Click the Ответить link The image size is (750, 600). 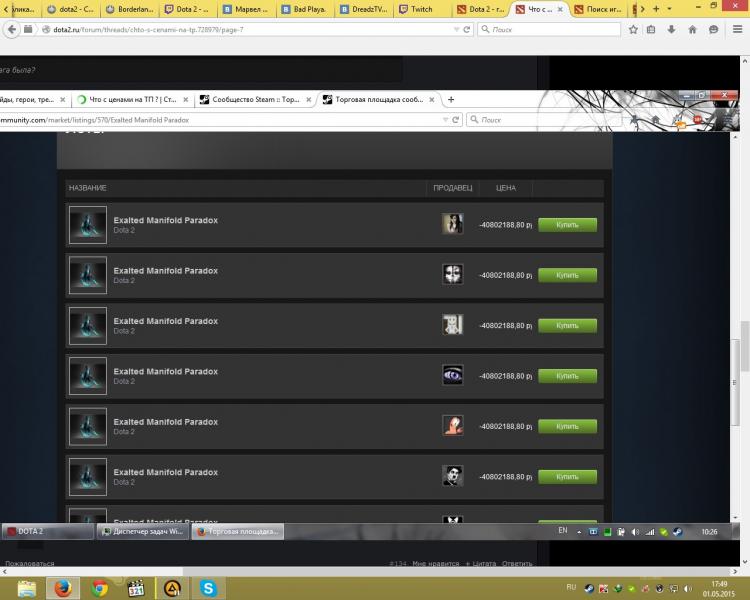click(517, 563)
